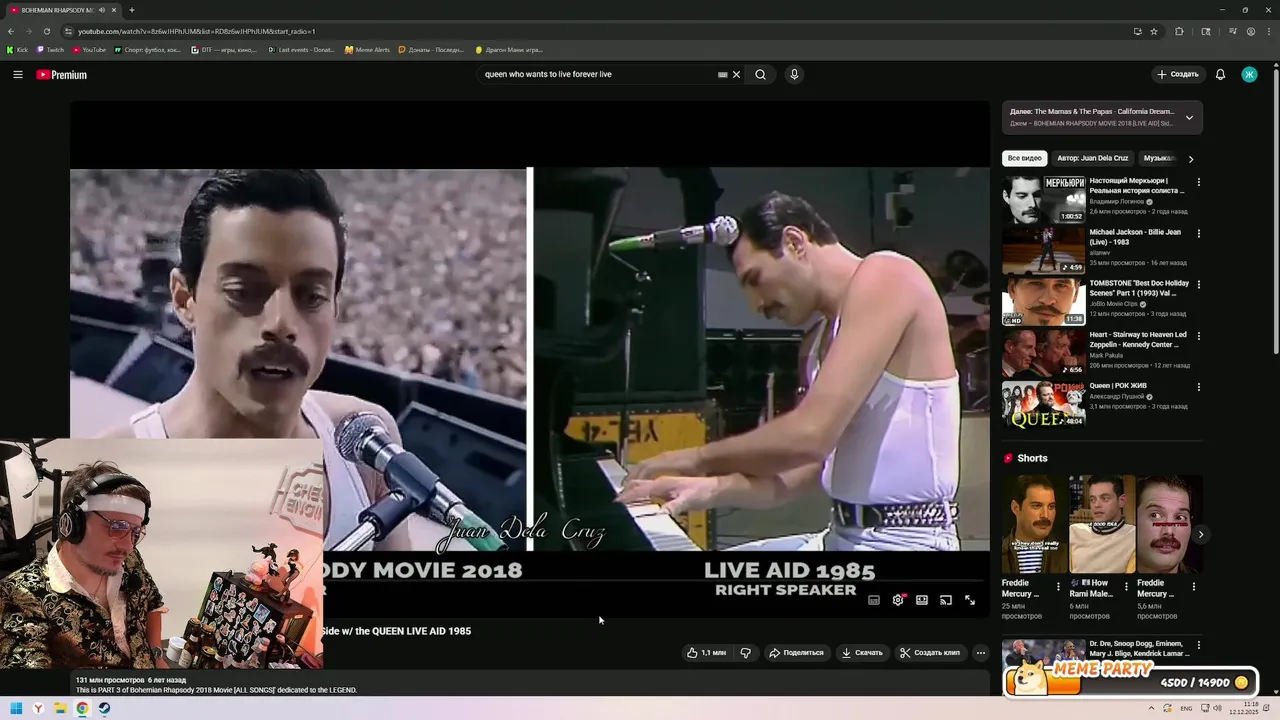
Task: Start voice search with the microphone
Action: tap(794, 74)
